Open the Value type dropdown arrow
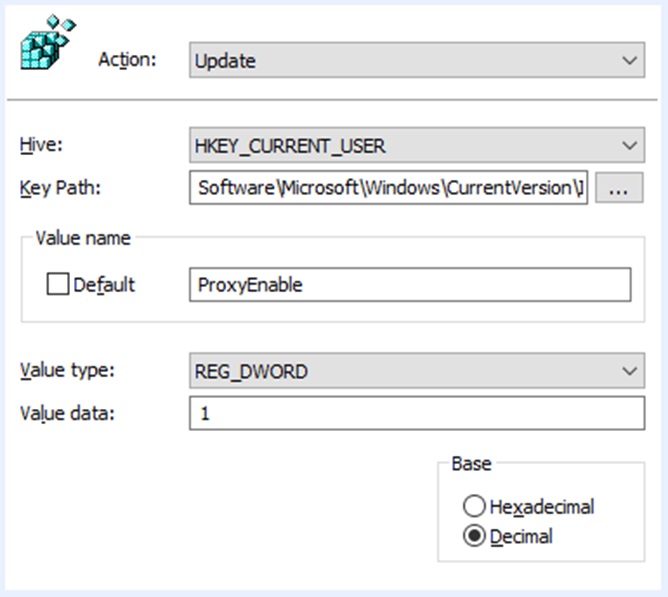This screenshot has height=597, width=668. click(x=629, y=372)
